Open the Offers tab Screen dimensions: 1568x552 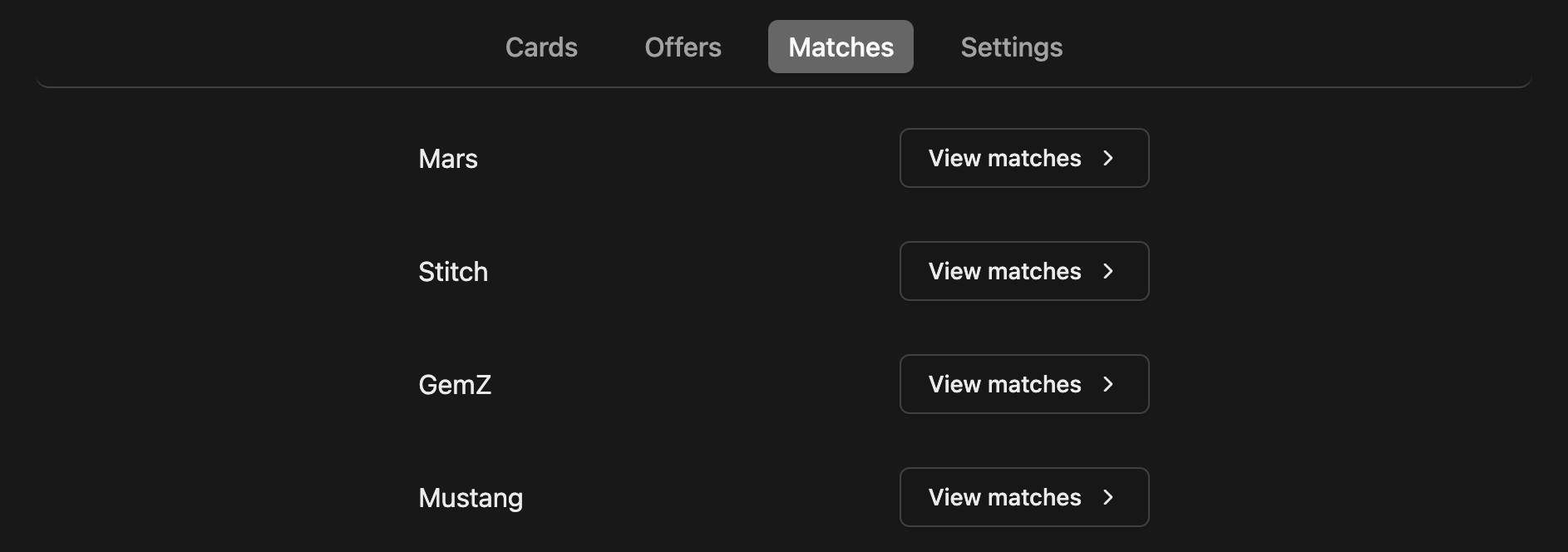(x=683, y=47)
